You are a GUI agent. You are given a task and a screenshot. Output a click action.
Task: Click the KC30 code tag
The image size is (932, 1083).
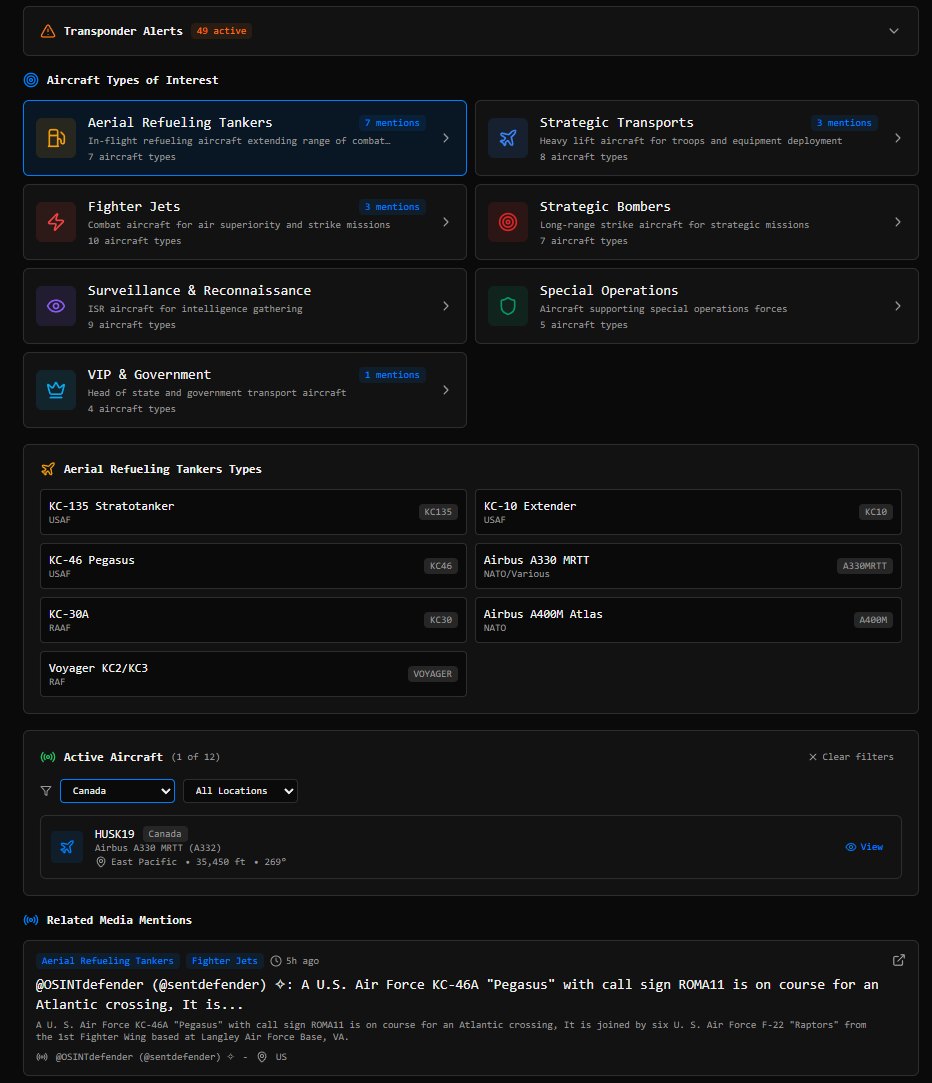click(x=441, y=620)
